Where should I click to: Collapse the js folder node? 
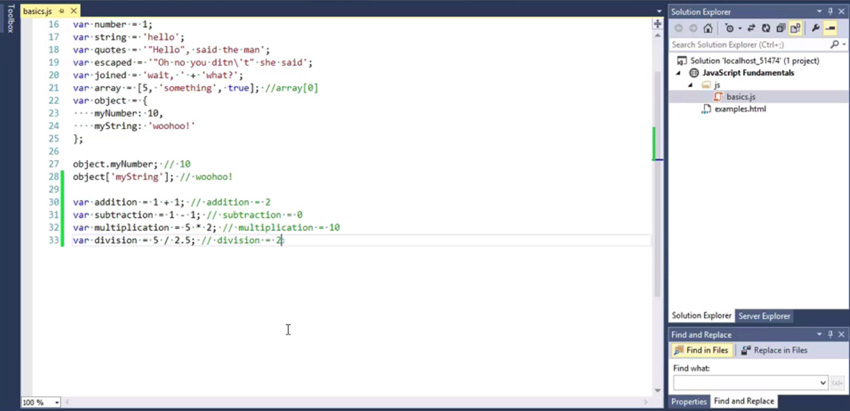pyautogui.click(x=691, y=85)
